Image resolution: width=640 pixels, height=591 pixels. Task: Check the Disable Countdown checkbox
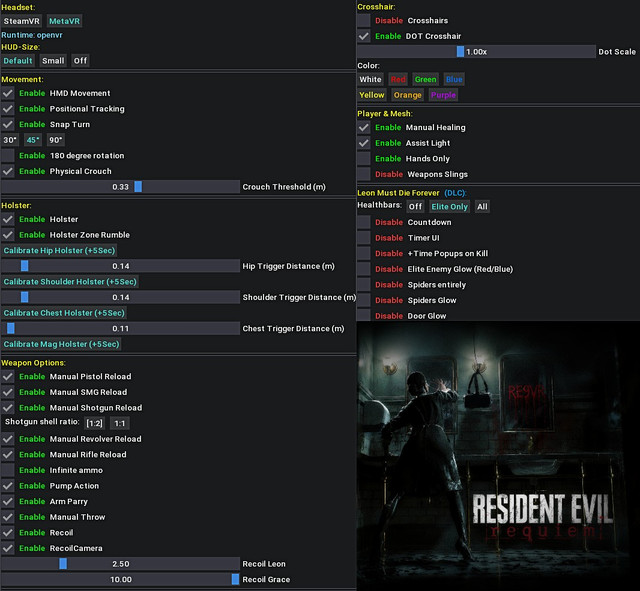point(364,222)
